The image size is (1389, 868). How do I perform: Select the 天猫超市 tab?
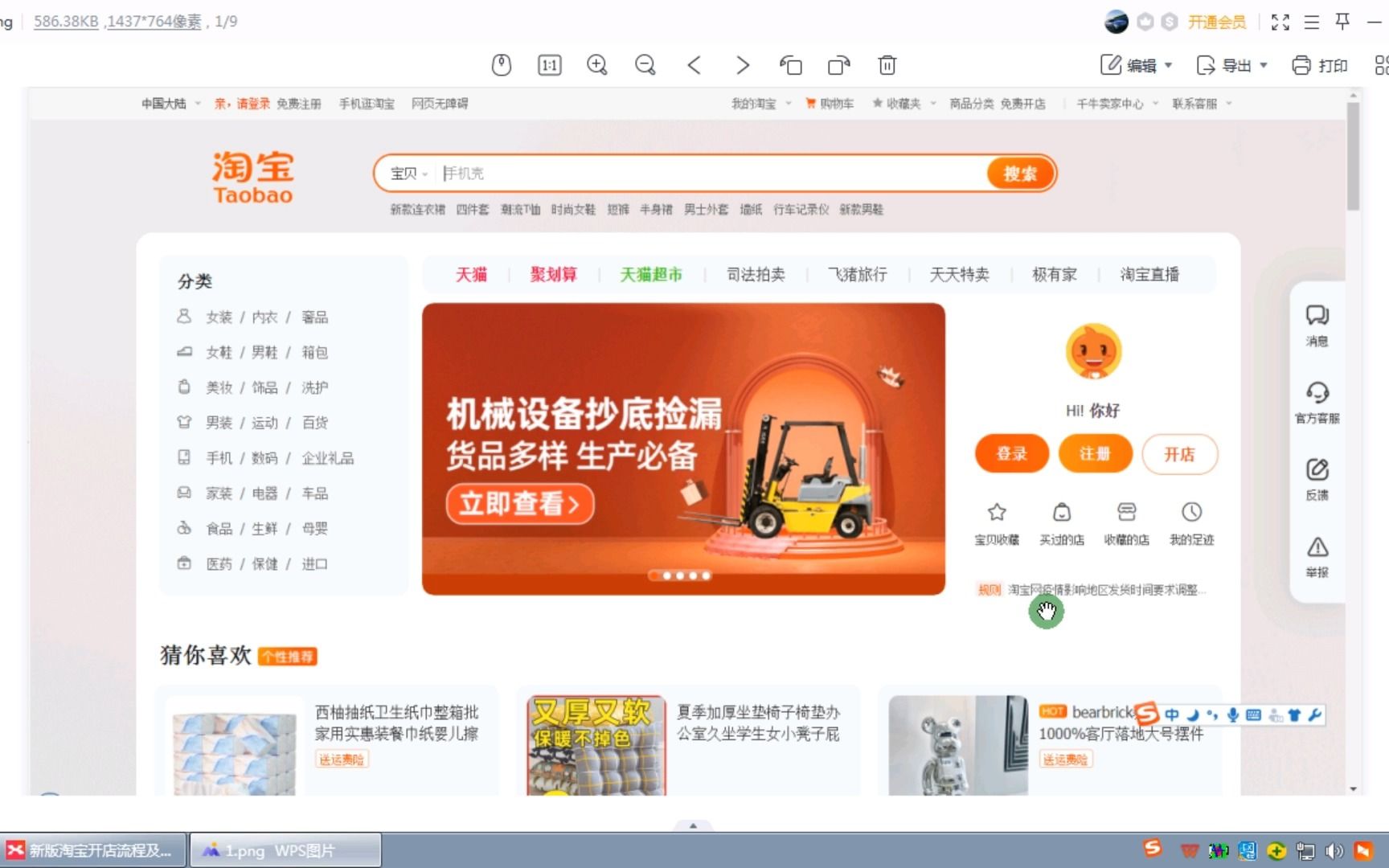pyautogui.click(x=651, y=275)
